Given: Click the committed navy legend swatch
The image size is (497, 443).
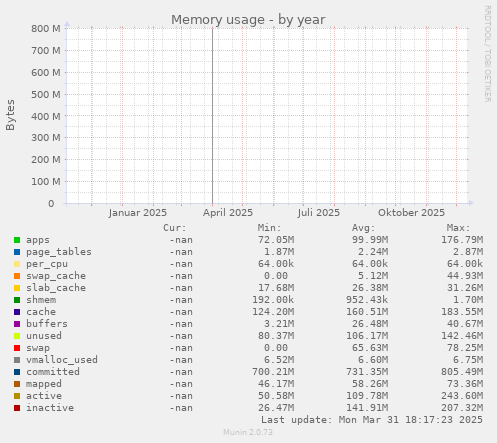Looking at the screenshot, I should click(17, 372).
